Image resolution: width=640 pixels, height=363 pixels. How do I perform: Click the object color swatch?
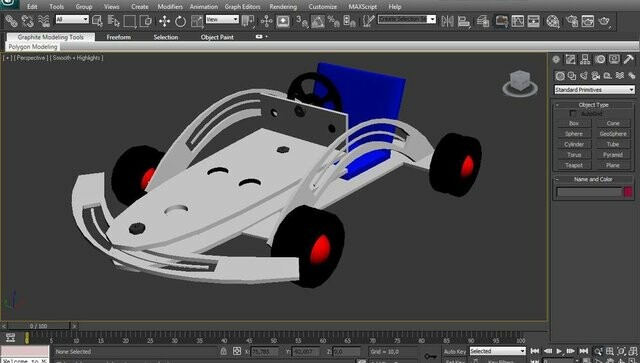coord(628,192)
